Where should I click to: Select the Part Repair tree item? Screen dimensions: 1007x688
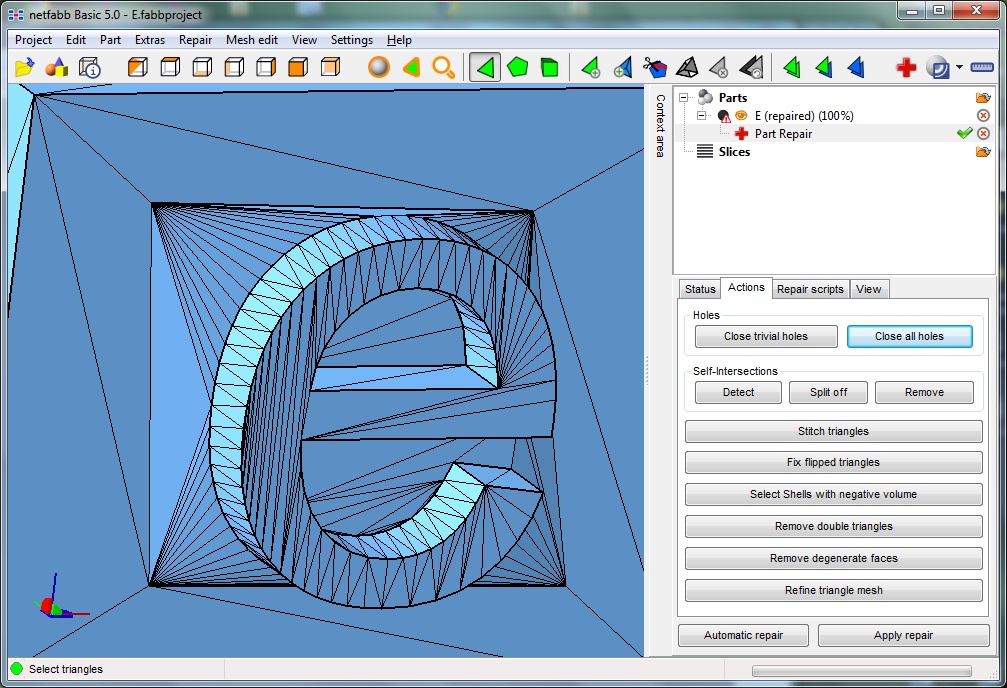783,134
